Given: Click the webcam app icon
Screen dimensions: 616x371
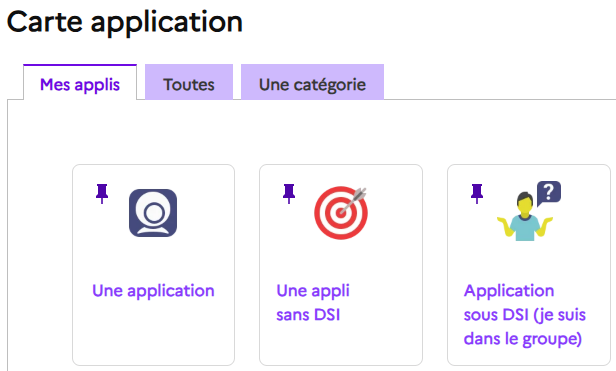Looking at the screenshot, I should point(153,213).
